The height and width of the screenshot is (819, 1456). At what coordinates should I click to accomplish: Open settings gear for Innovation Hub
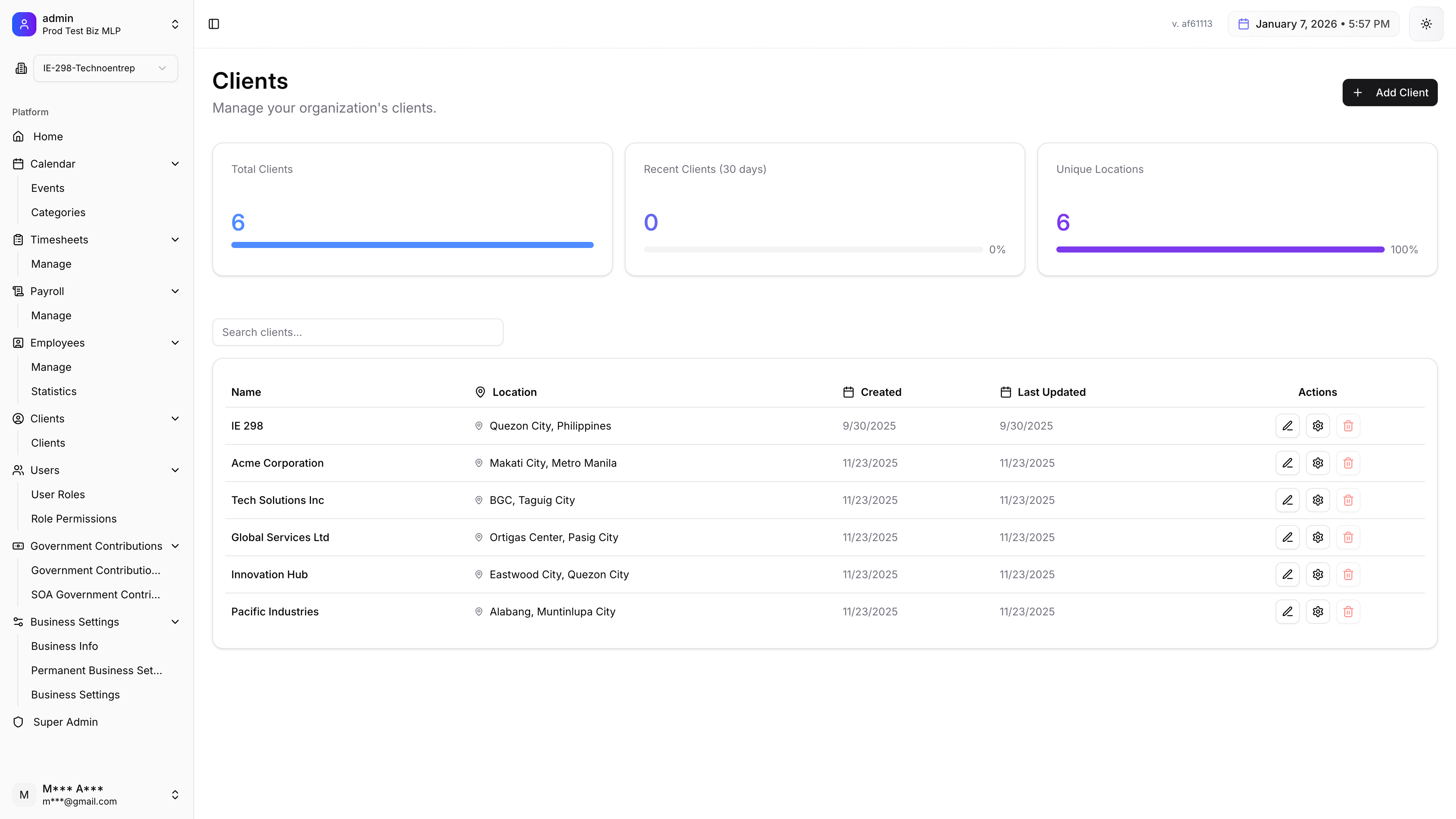pos(1318,574)
